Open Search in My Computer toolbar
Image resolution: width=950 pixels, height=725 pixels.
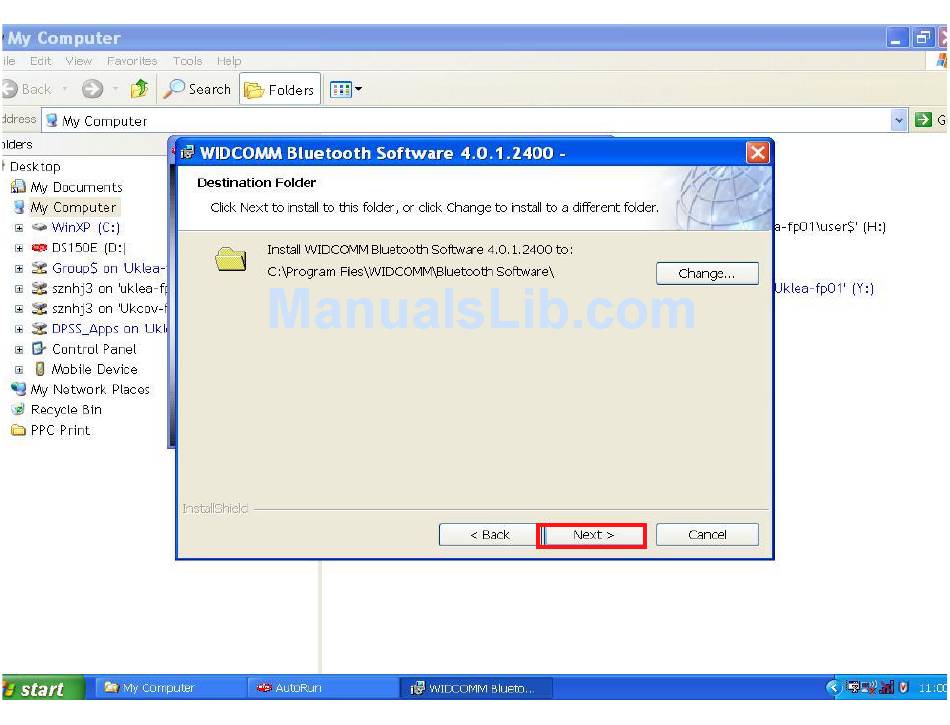[198, 89]
